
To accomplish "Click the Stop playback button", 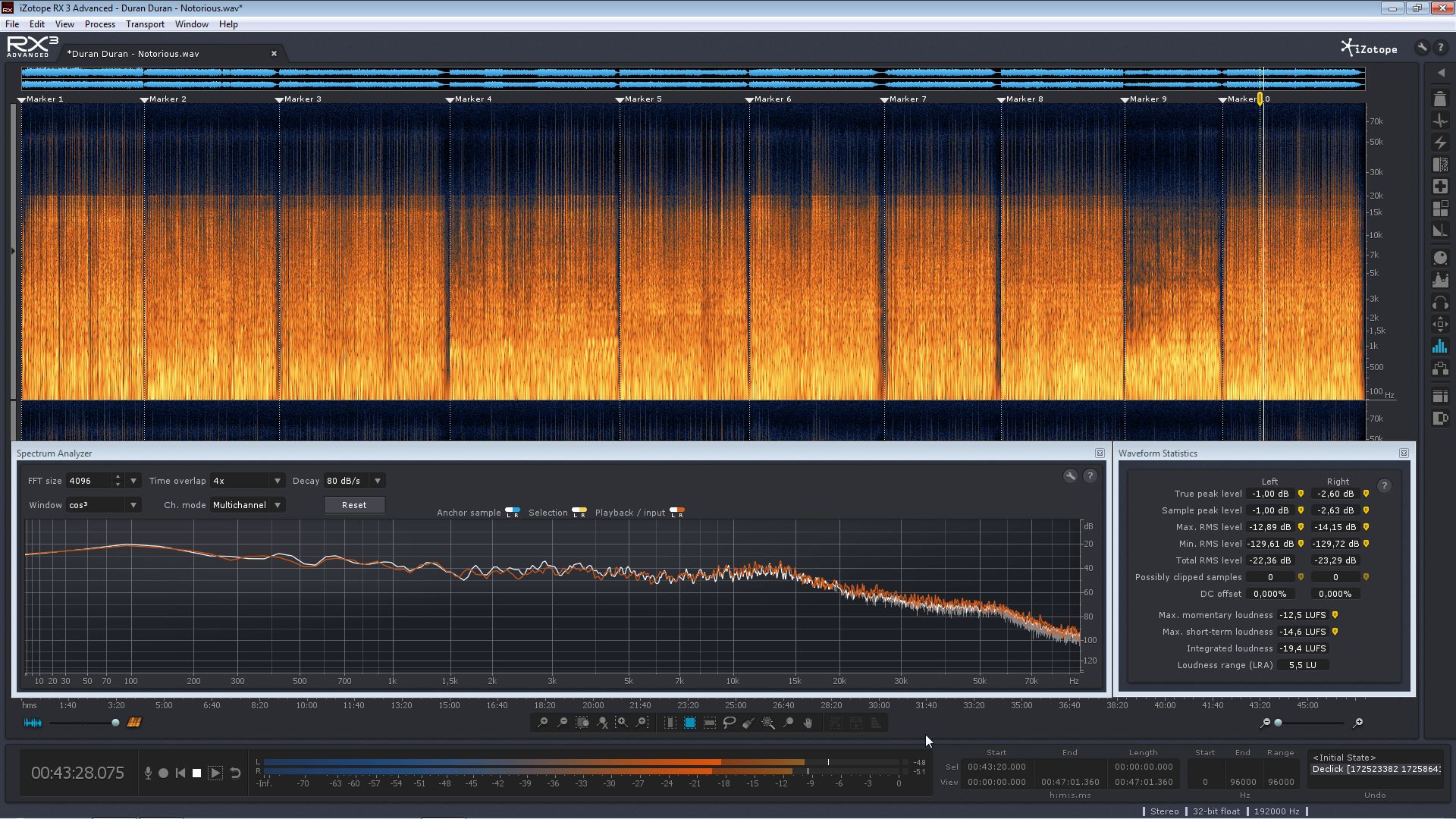I will [x=196, y=773].
